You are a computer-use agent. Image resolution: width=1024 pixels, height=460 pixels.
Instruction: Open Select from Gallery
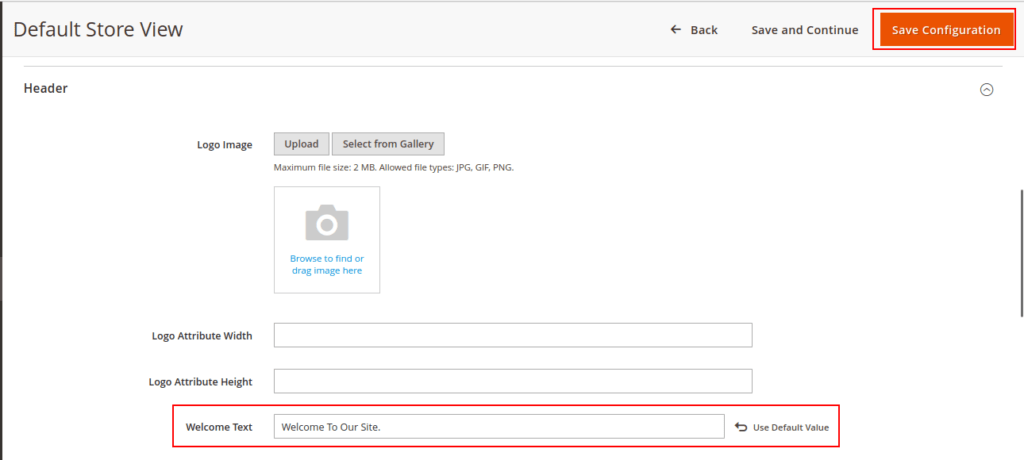[388, 144]
